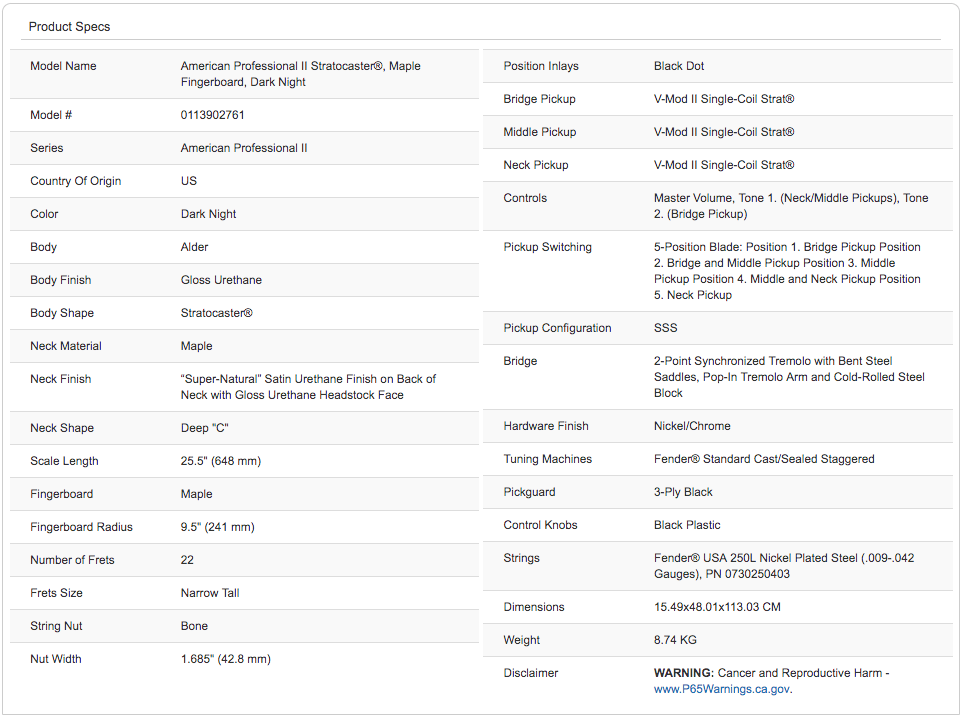Click the Nickel/Chrome hardware finish value
Image resolution: width=962 pixels, height=719 pixels.
coord(692,426)
